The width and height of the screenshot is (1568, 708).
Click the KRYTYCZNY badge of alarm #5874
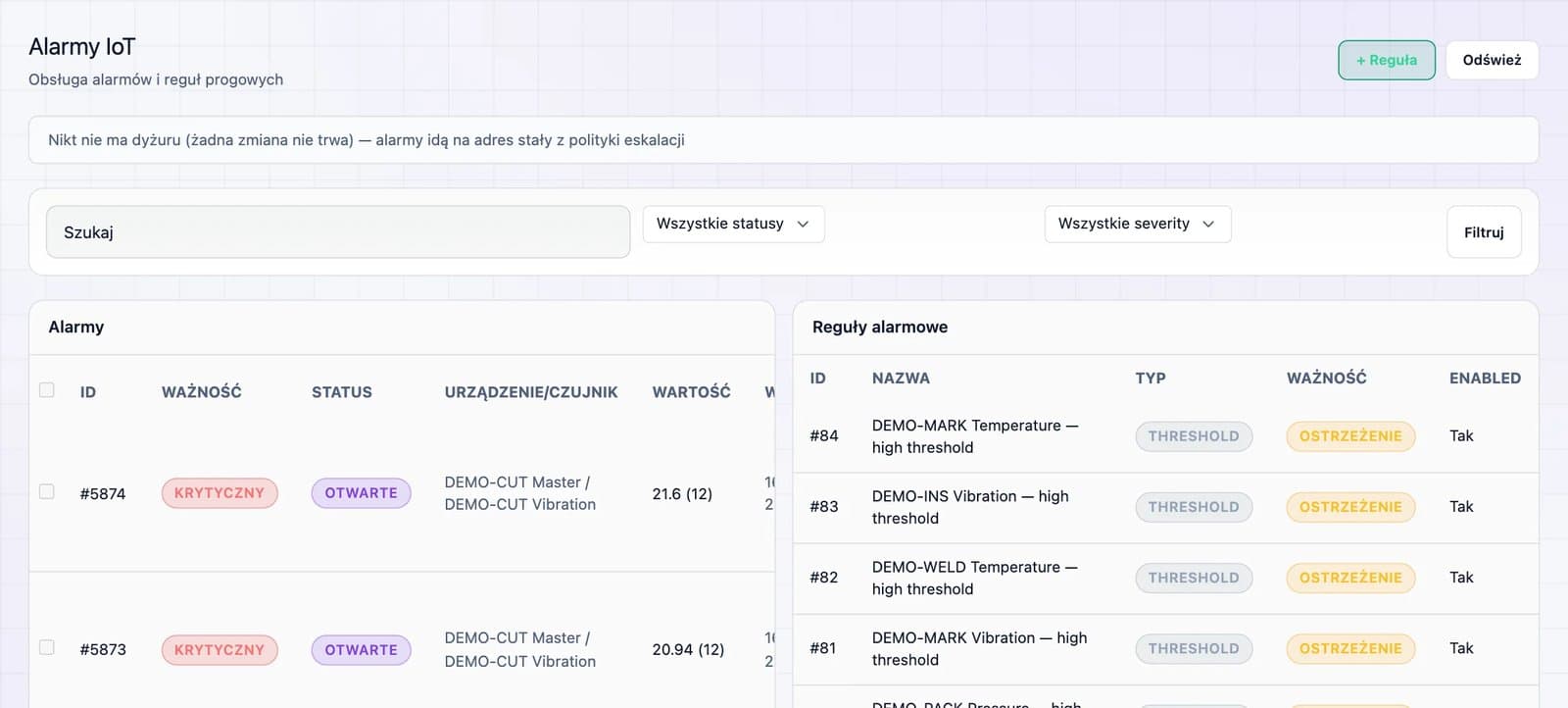pos(220,493)
